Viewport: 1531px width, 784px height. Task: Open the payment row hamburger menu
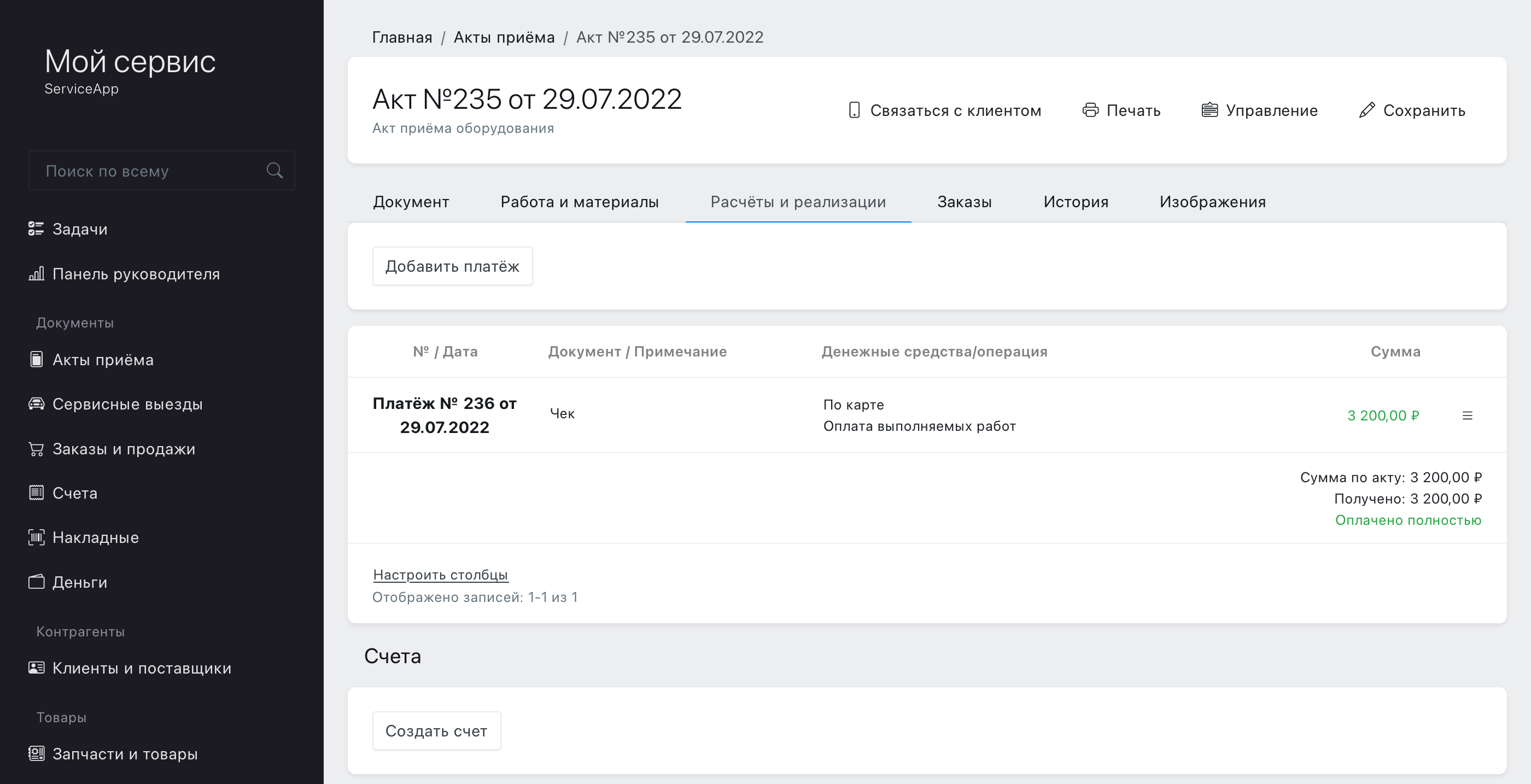click(x=1468, y=416)
